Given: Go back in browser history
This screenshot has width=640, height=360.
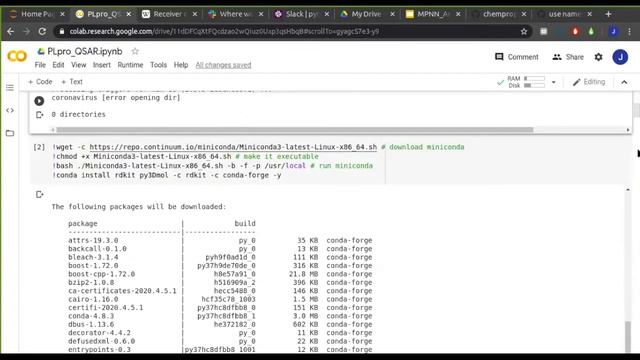Looking at the screenshot, I should 11,31.
